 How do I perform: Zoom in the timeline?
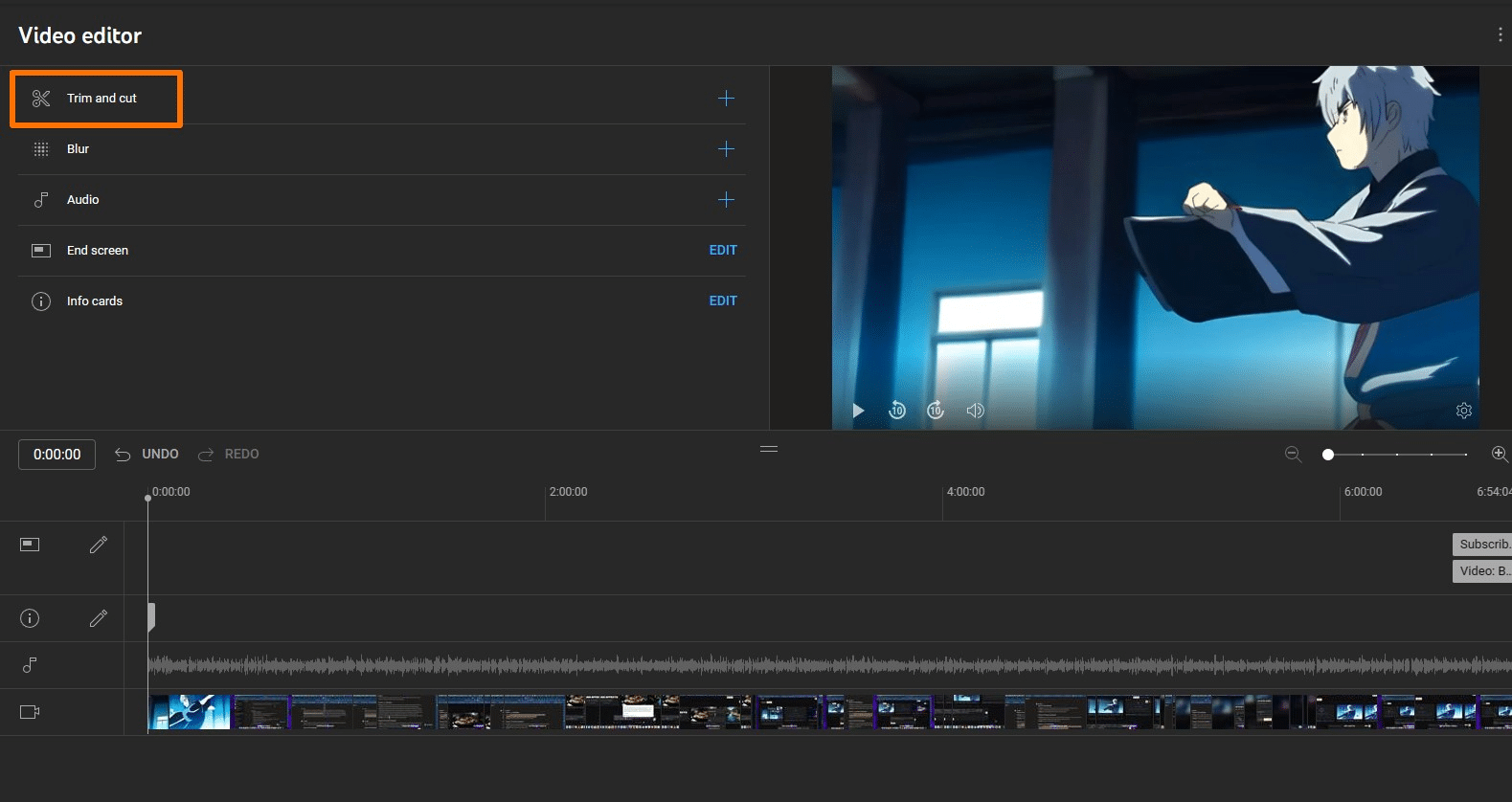click(1500, 455)
